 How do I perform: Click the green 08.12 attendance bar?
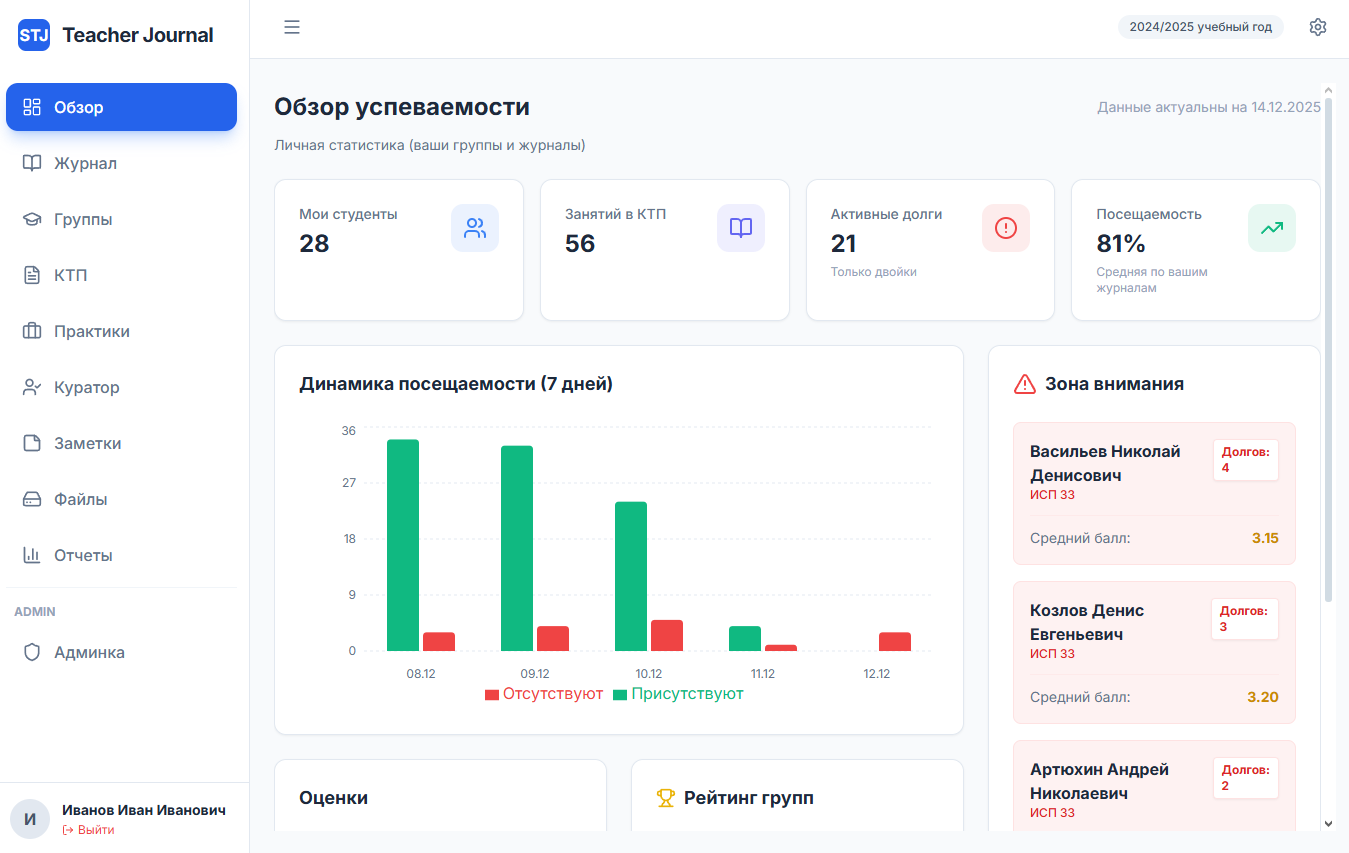coord(403,545)
